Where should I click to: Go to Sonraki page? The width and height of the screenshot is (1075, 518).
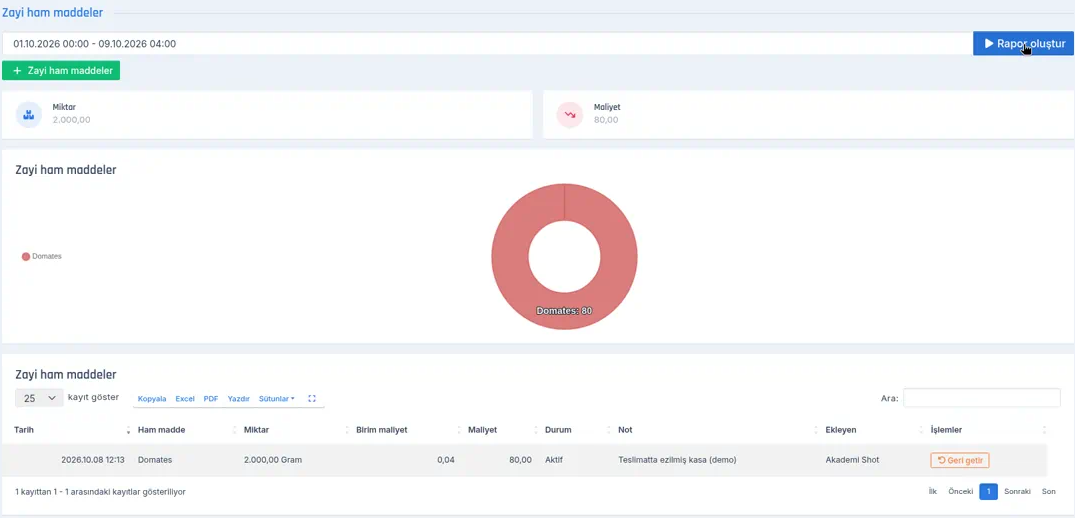tap(1017, 492)
